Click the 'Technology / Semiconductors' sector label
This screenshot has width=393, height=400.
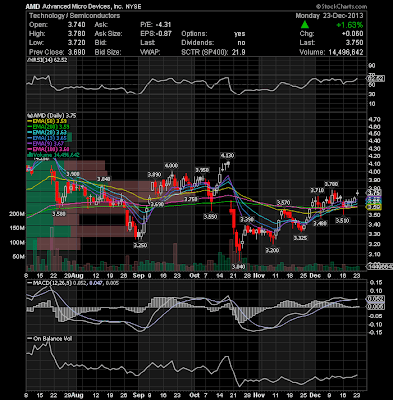75,16
